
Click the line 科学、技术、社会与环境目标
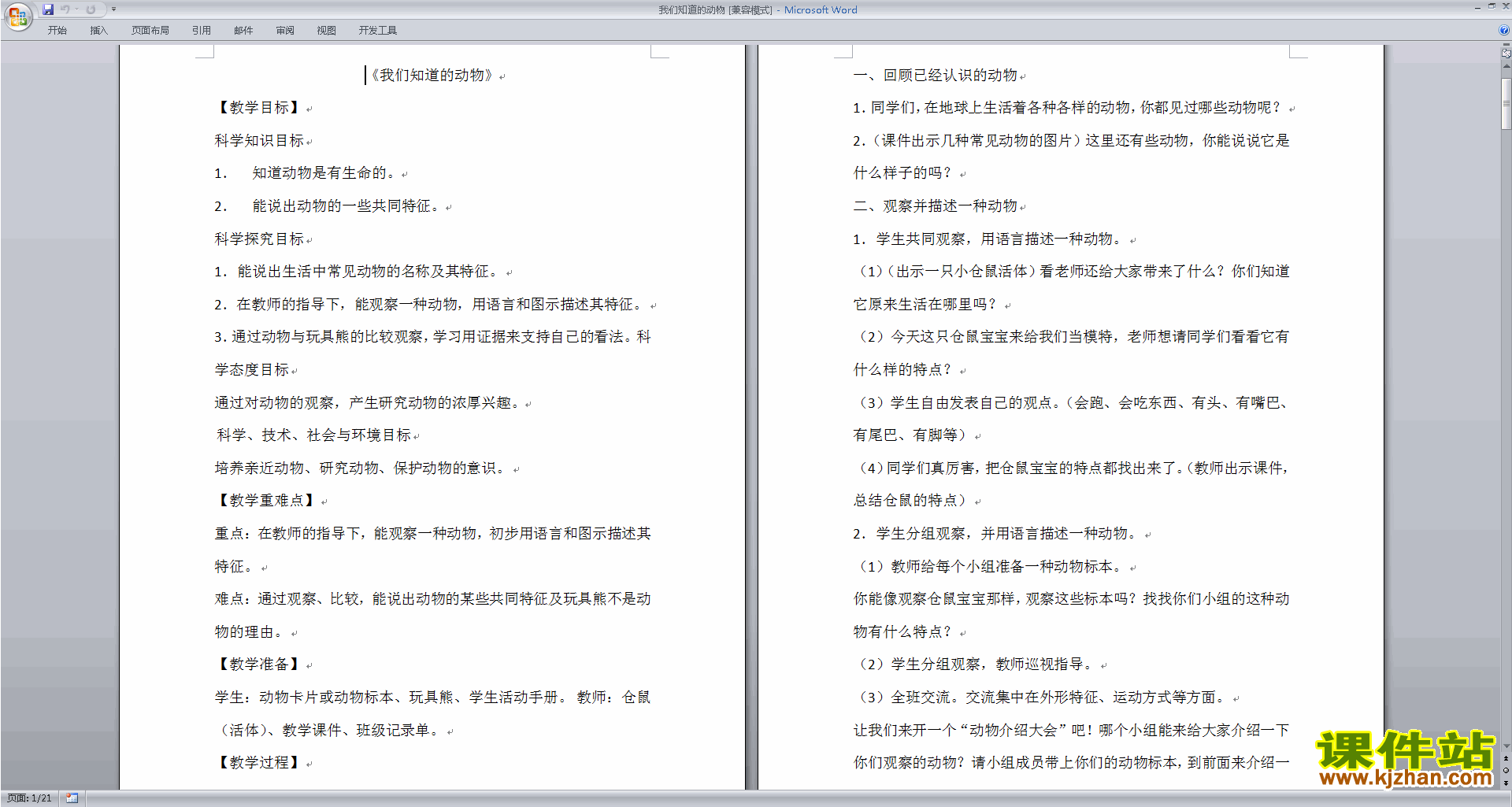tap(313, 435)
